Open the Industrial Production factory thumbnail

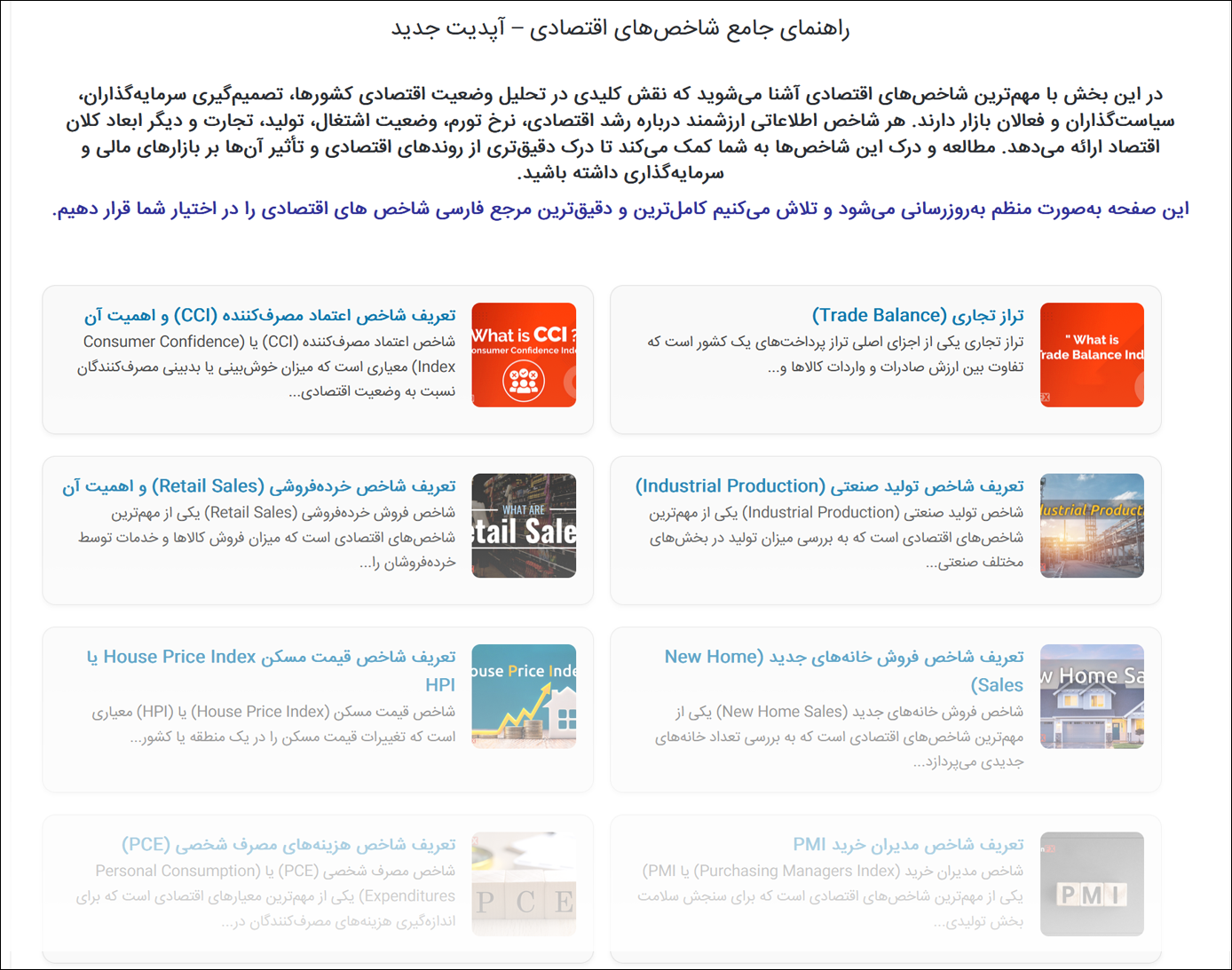[x=1092, y=525]
